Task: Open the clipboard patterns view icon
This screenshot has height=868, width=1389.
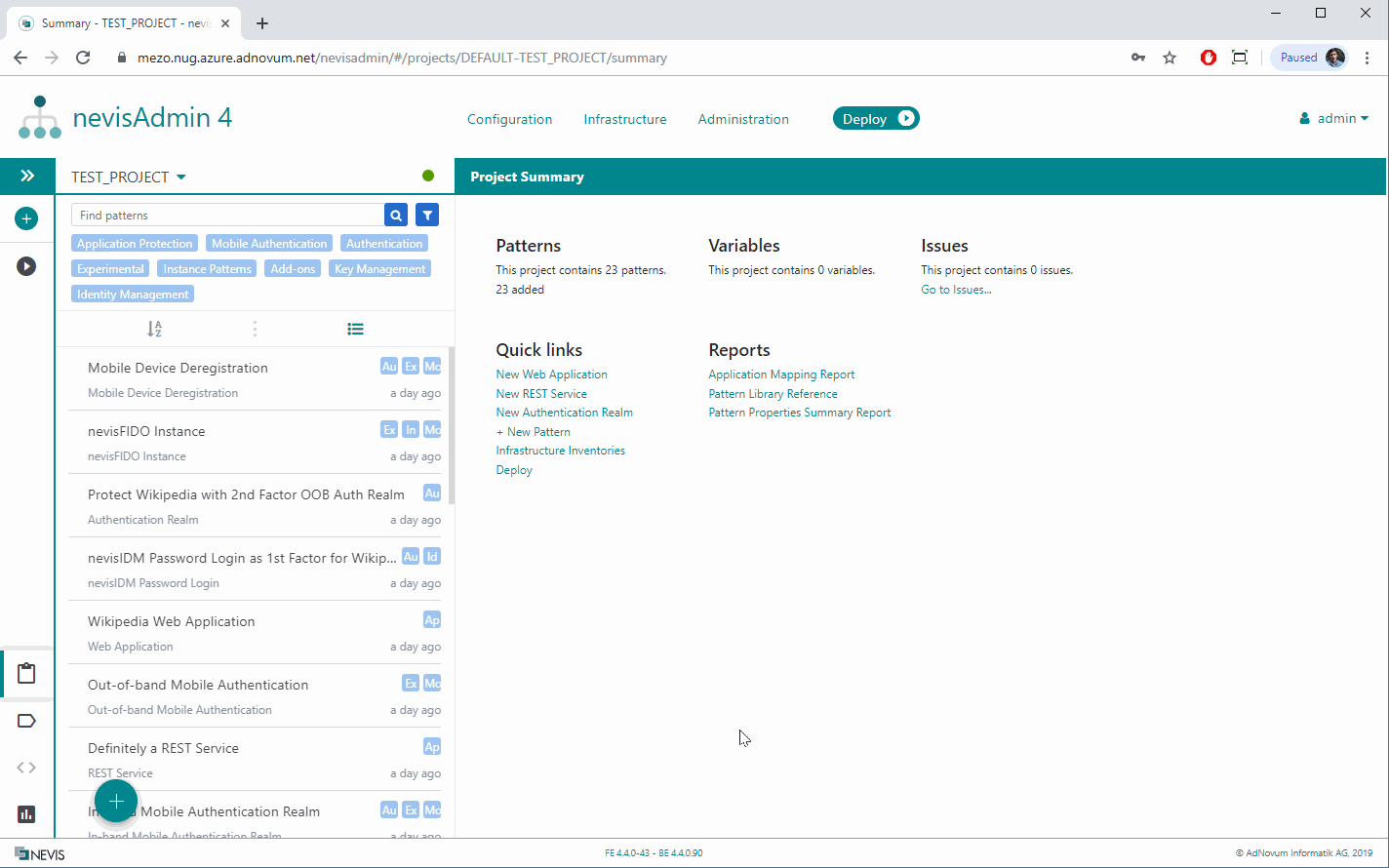Action: (x=27, y=674)
